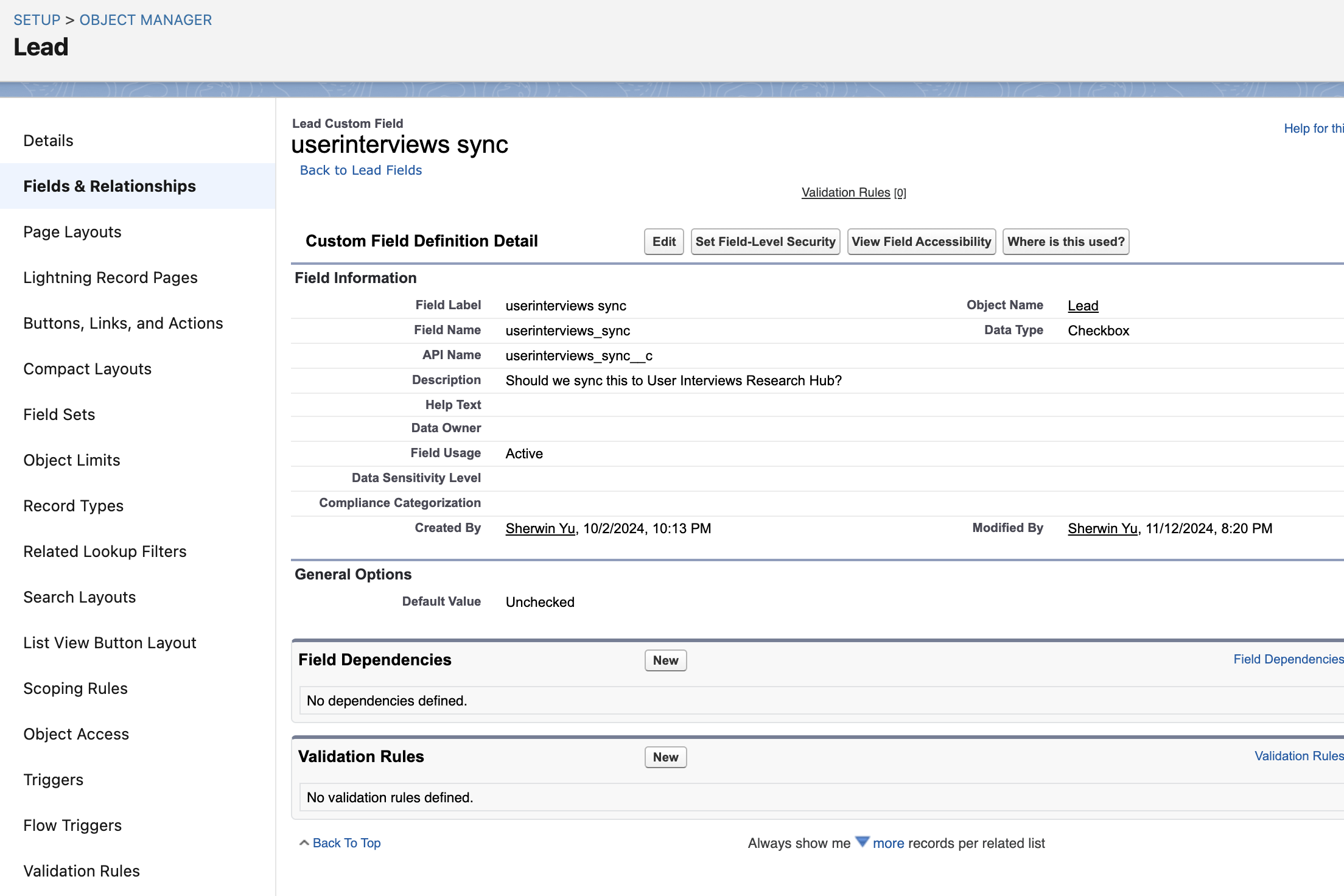Click No validation rules defined text
This screenshot has width=1344, height=896.
(x=390, y=797)
